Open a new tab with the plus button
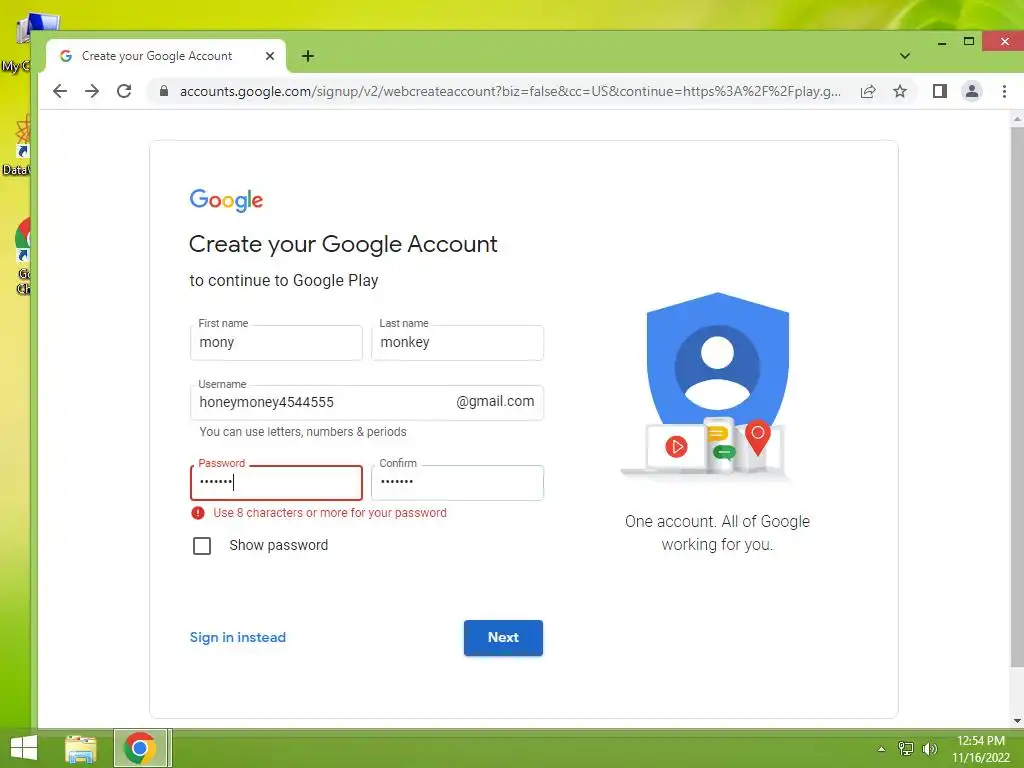This screenshot has width=1024, height=768. 308,56
